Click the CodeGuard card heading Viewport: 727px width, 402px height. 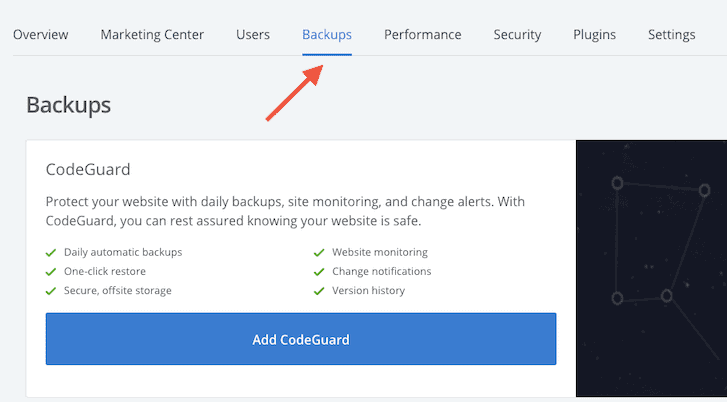point(88,169)
